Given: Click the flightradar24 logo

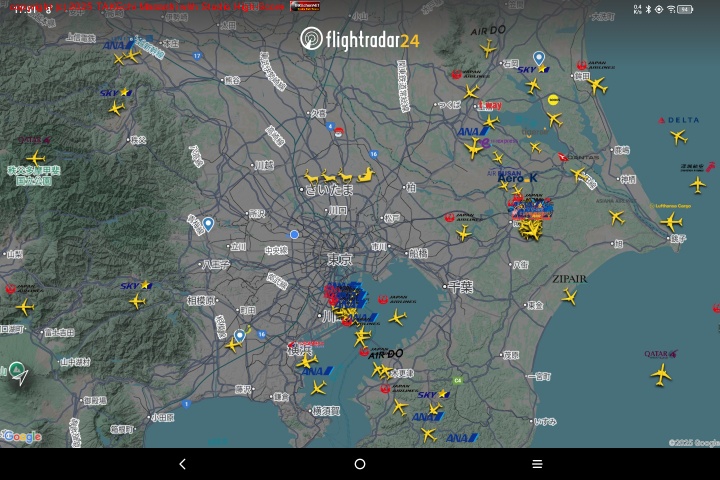Looking at the screenshot, I should pyautogui.click(x=360, y=39).
